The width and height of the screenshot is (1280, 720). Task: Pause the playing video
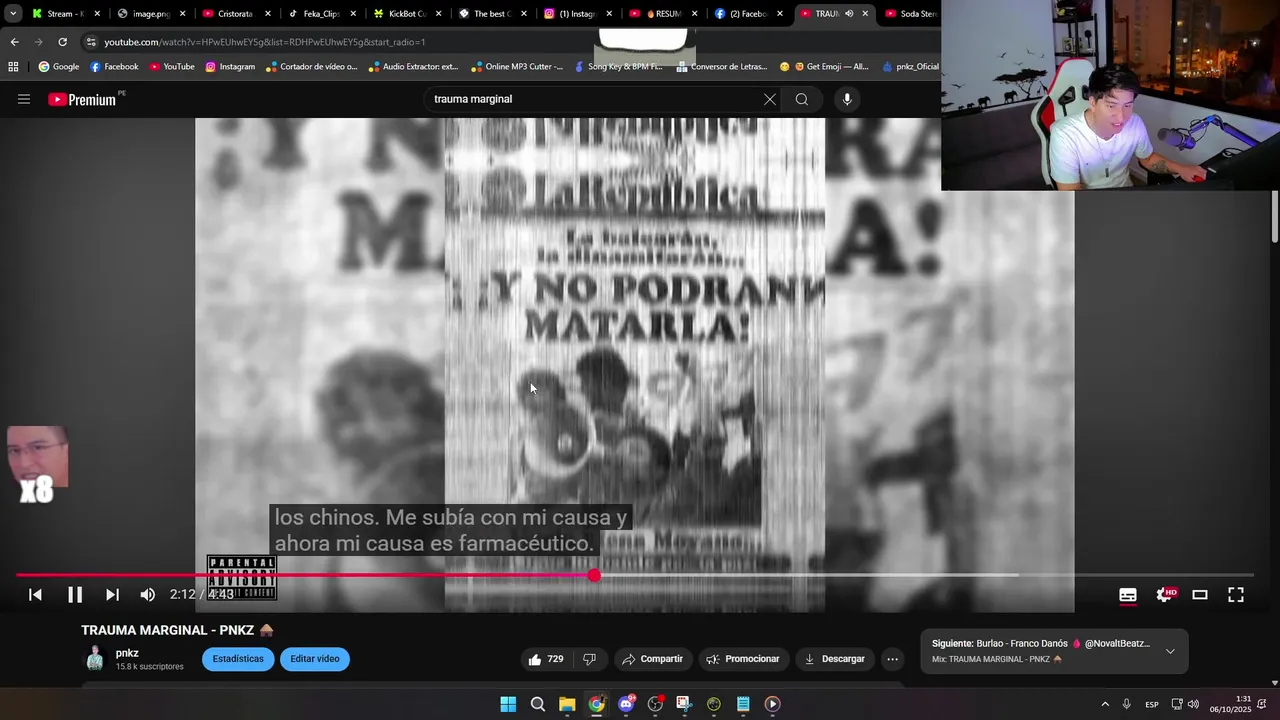tap(75, 595)
